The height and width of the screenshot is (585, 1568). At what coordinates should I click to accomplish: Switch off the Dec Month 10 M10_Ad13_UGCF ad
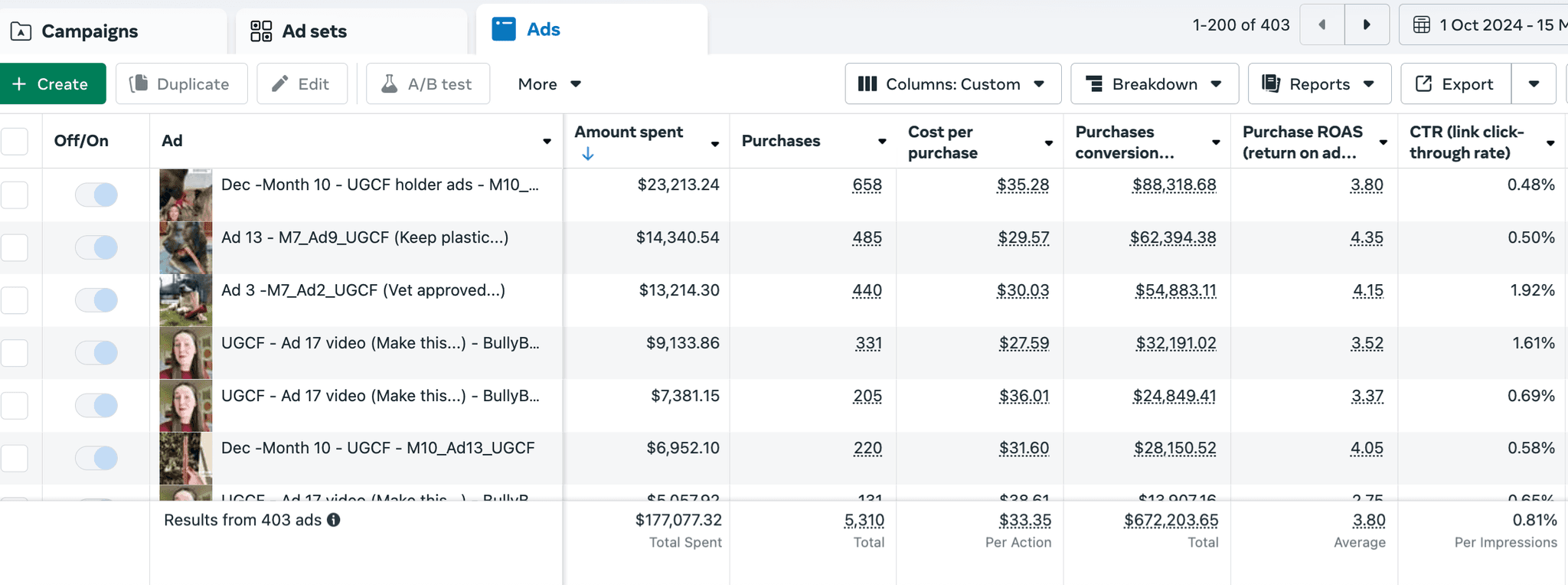[x=96, y=458]
